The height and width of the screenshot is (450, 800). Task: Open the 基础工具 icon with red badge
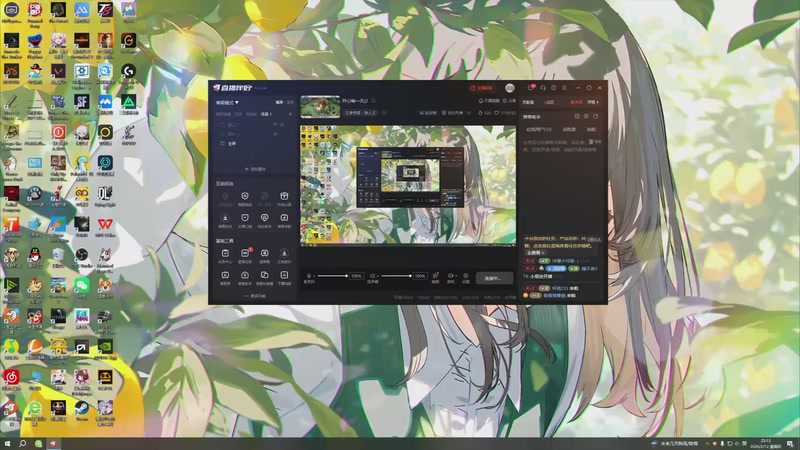tap(245, 253)
